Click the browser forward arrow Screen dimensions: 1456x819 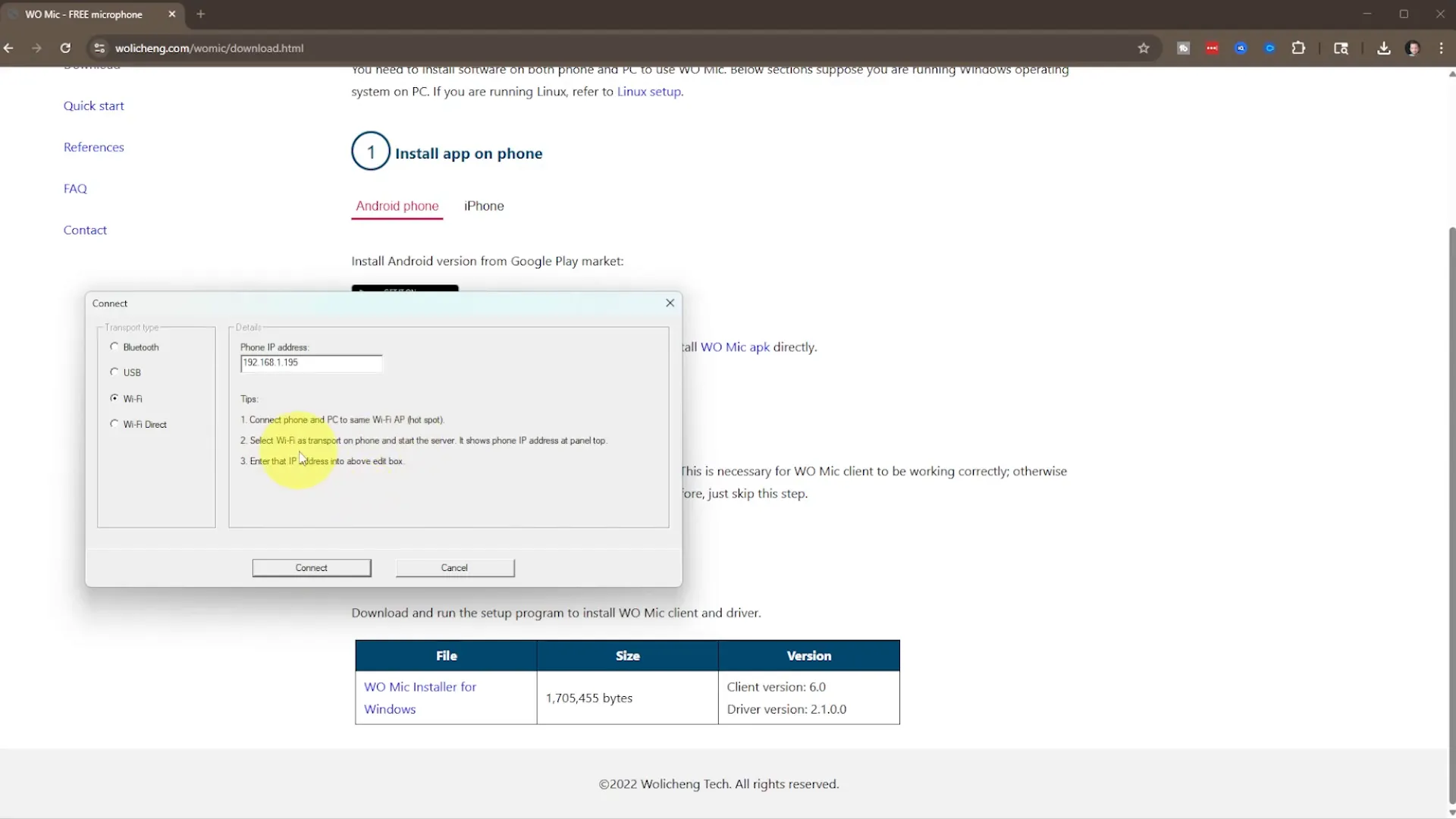tap(36, 48)
